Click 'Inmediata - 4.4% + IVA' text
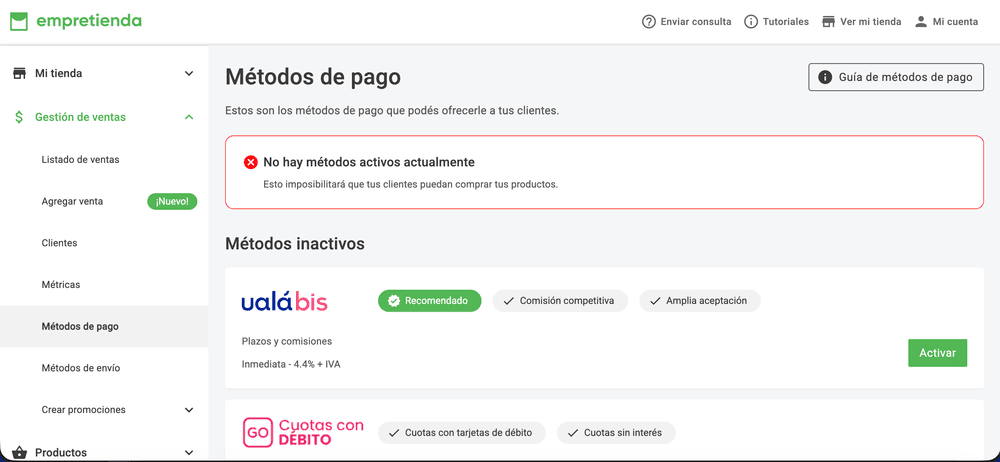The width and height of the screenshot is (1000, 462). [x=291, y=365]
